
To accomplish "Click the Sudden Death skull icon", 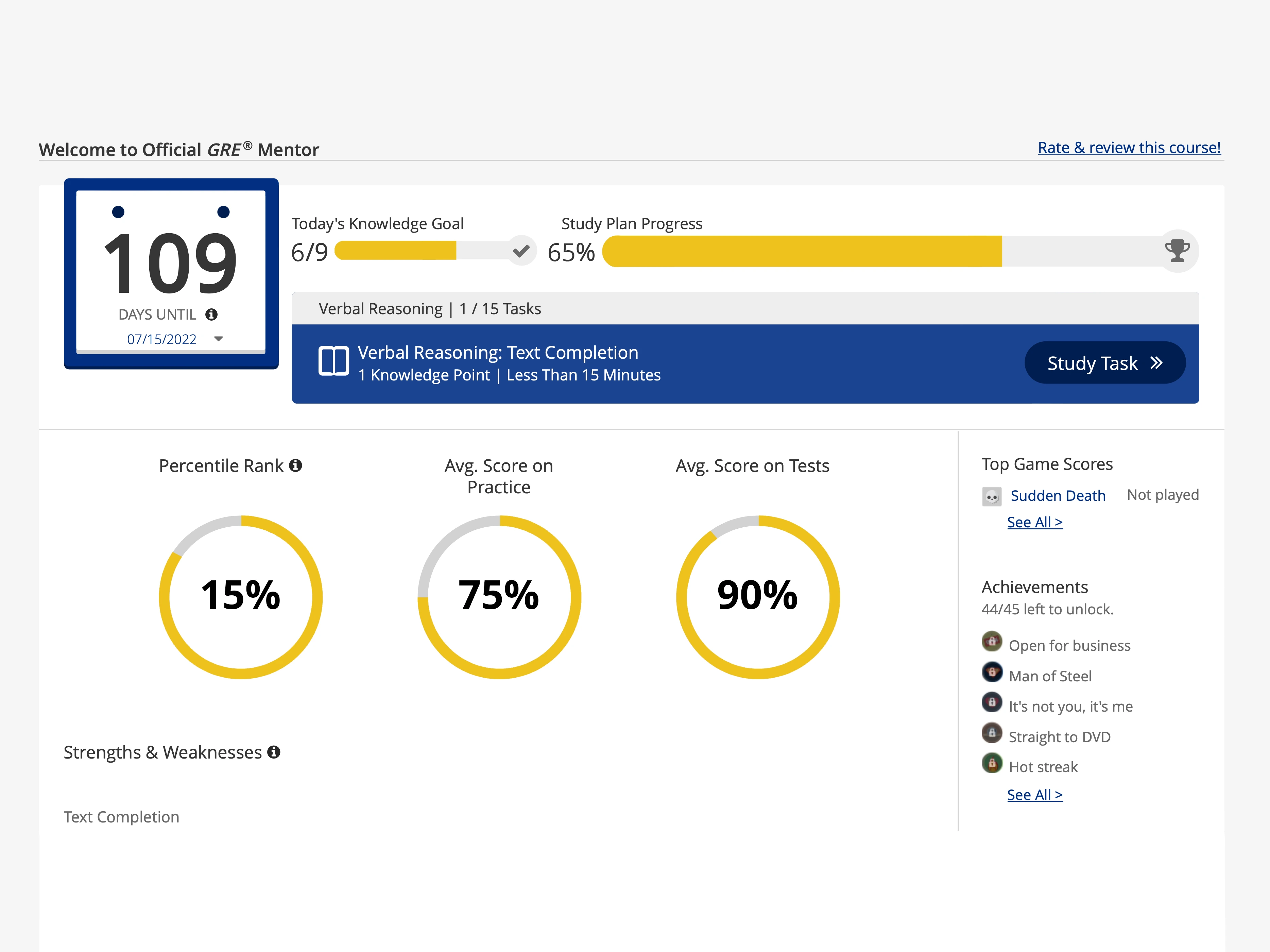I will click(992, 496).
